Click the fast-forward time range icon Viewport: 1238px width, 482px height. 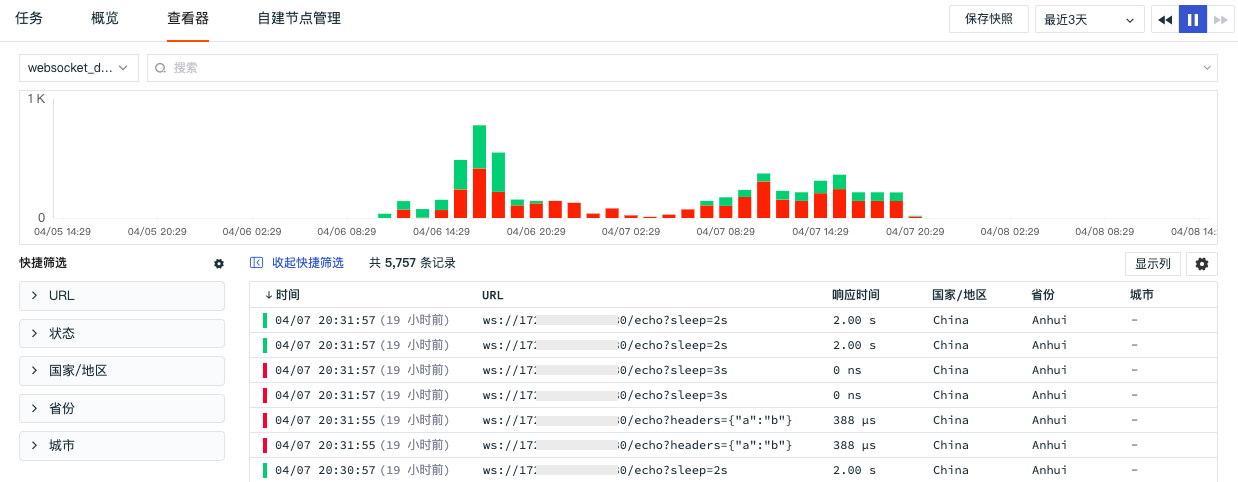tap(1221, 19)
